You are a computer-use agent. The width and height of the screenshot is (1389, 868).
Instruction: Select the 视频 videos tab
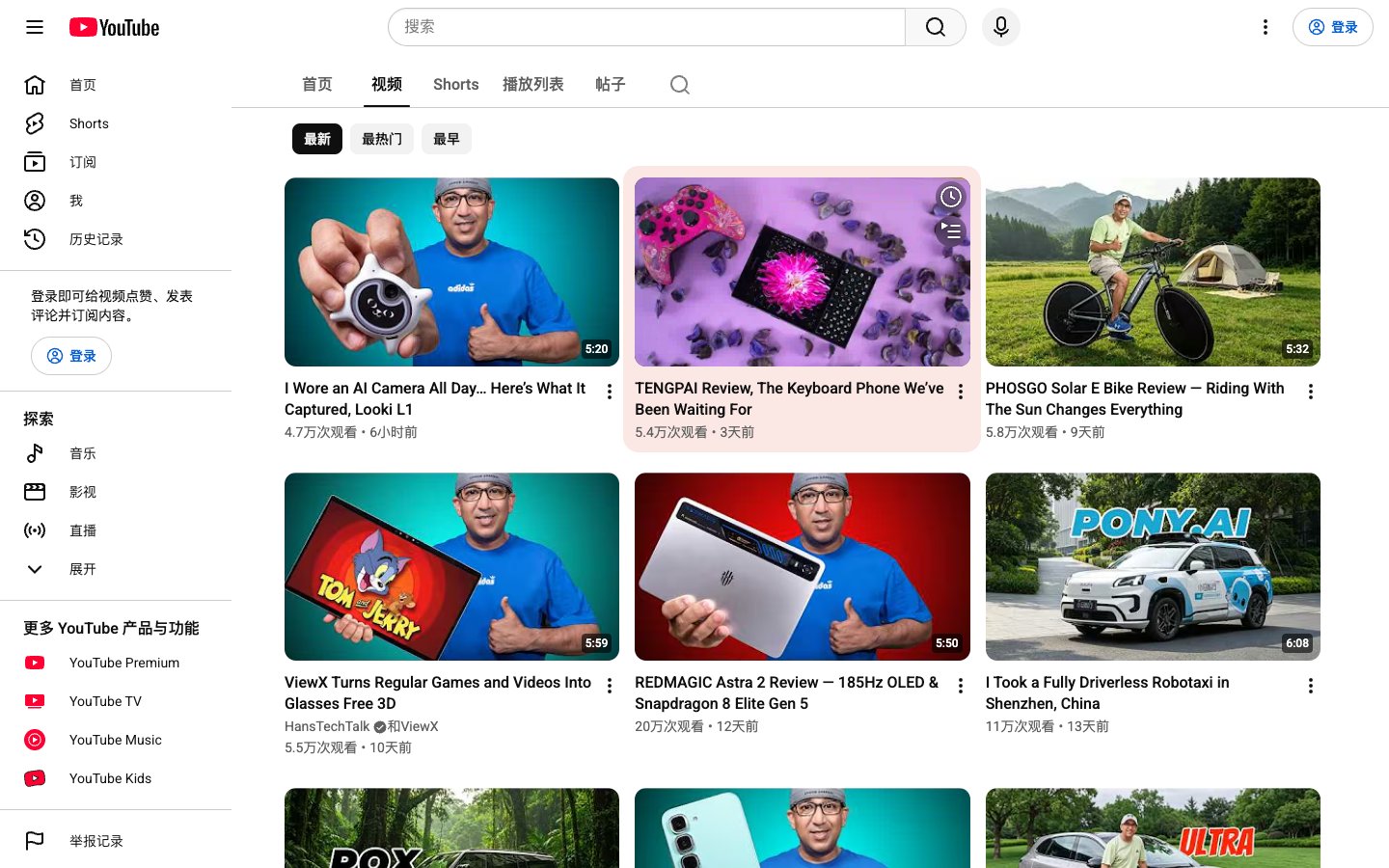[387, 85]
